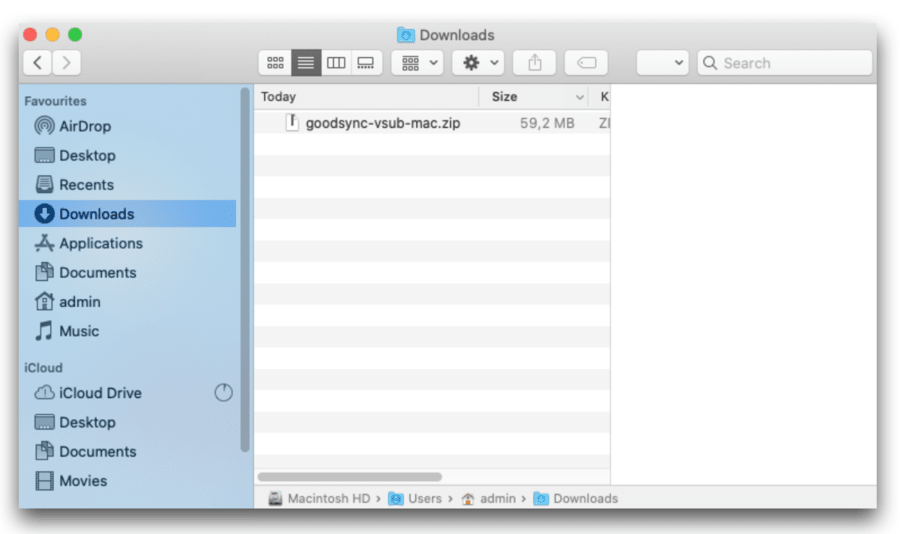The image size is (900, 534).
Task: Click Users in the path bar
Action: (416, 498)
